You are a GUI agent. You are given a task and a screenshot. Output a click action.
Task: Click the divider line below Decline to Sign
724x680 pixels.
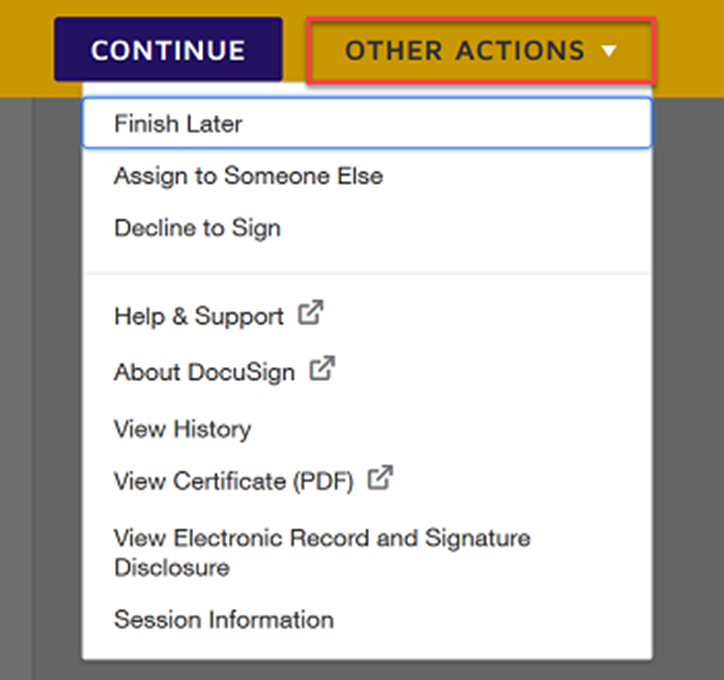click(366, 272)
